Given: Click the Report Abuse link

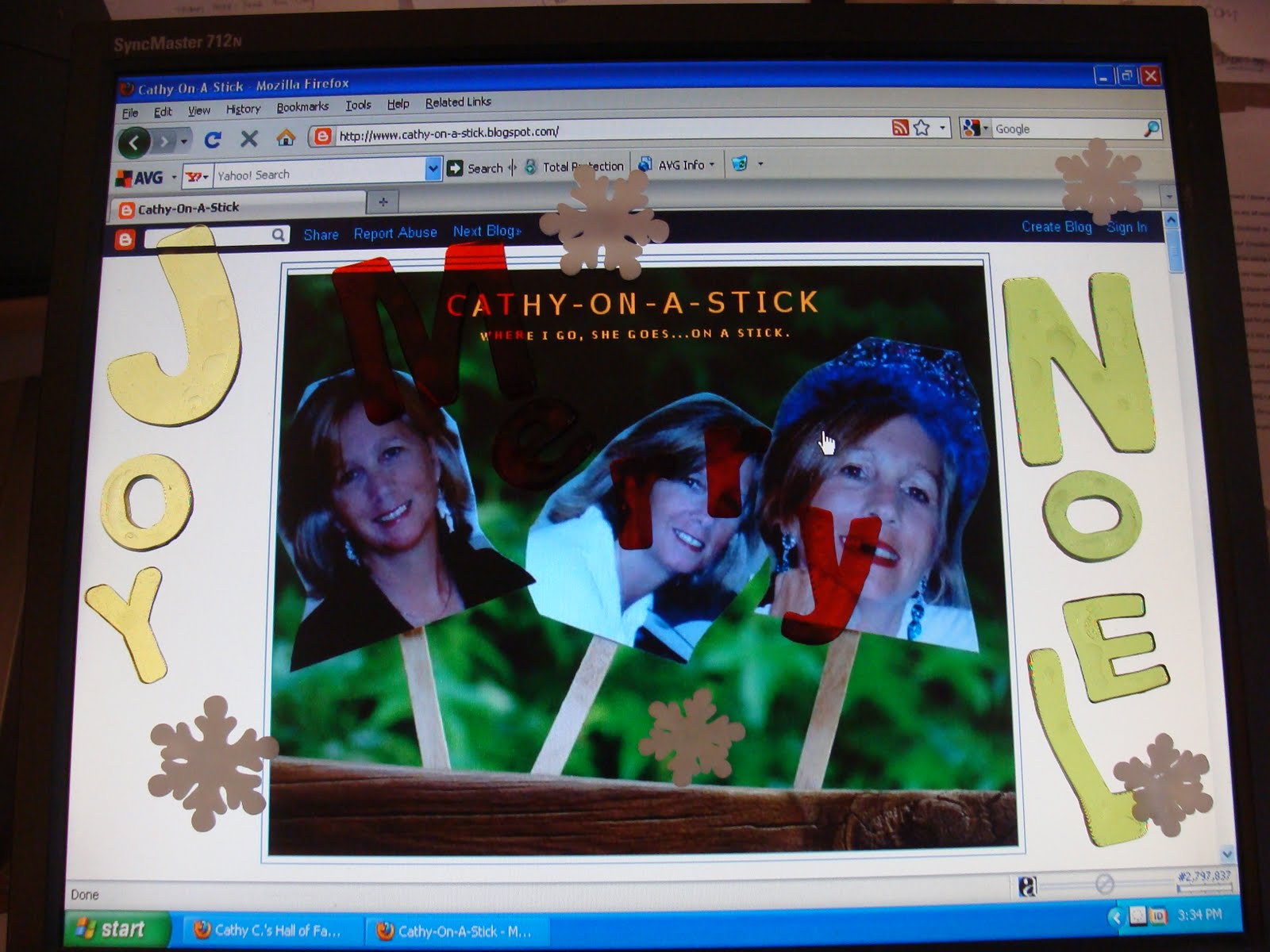Looking at the screenshot, I should 395,233.
